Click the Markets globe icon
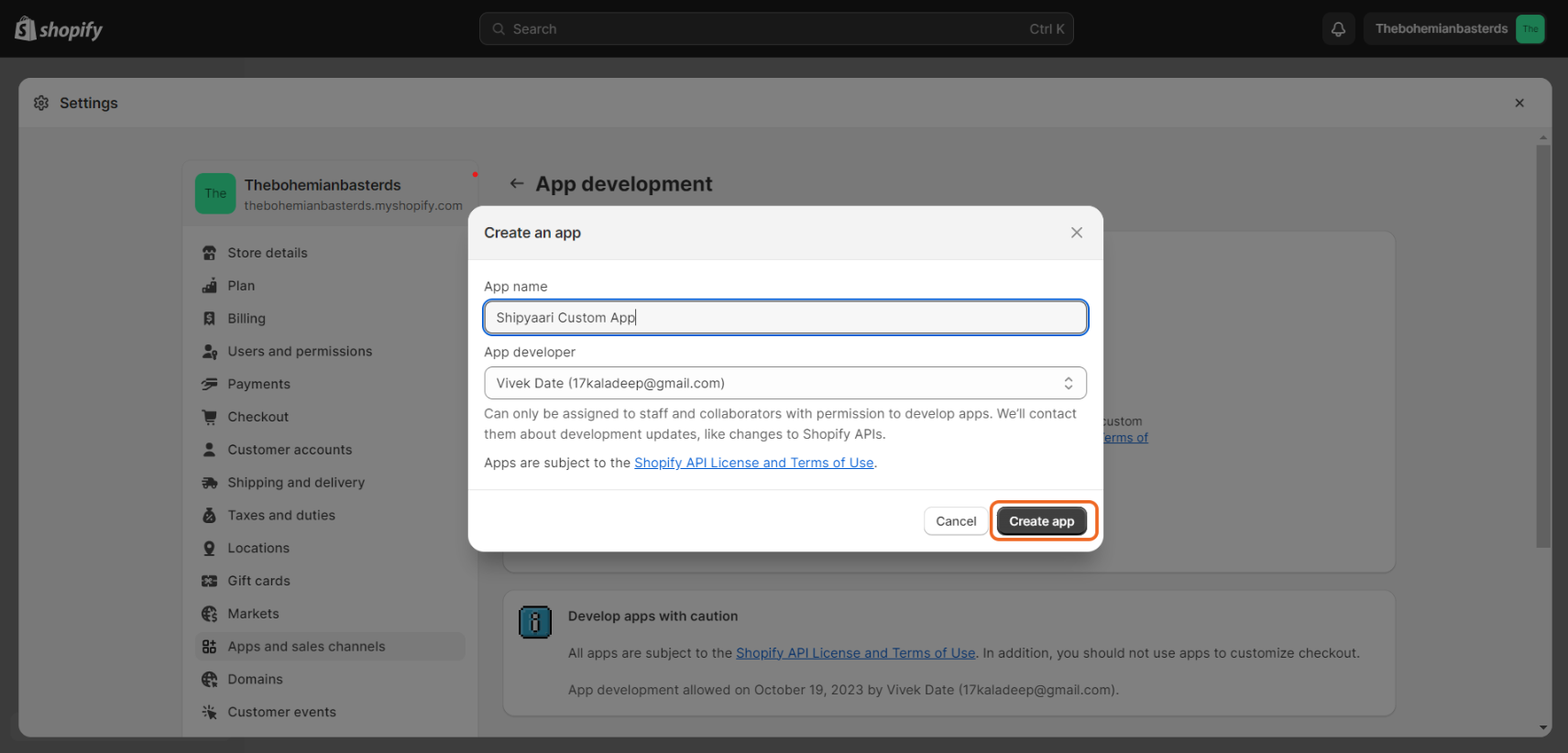The image size is (1568, 753). 210,614
